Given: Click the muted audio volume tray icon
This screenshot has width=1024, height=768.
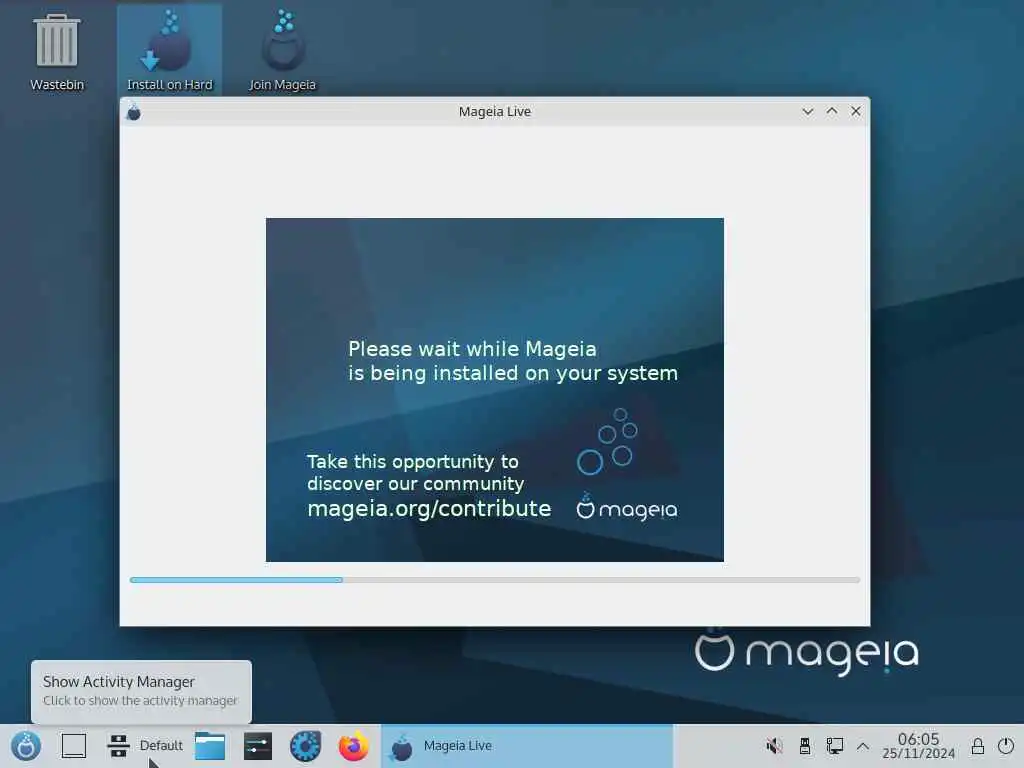Looking at the screenshot, I should tap(774, 746).
